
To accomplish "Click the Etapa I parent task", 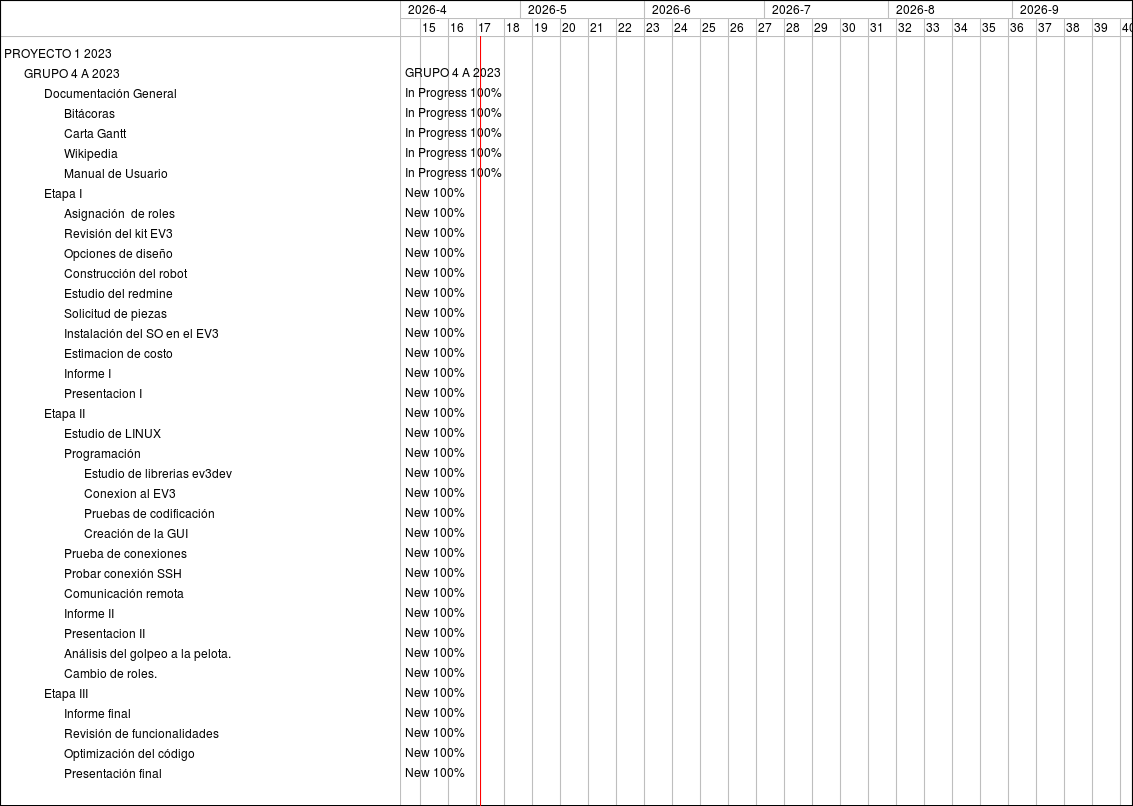I will [x=63, y=194].
